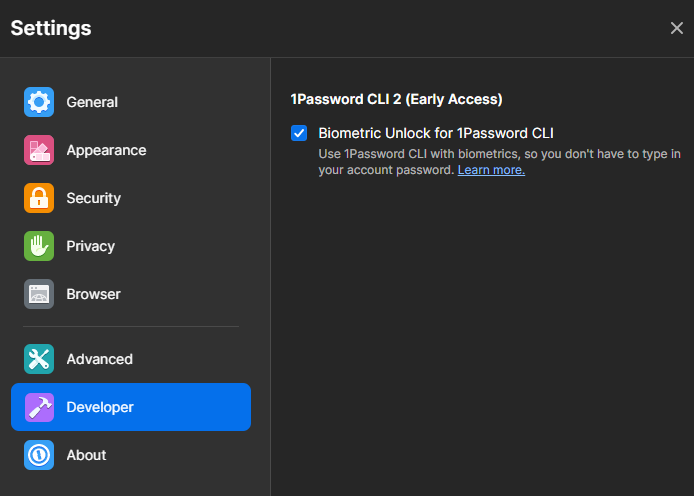
Task: Show the About text entry
Action: 87,455
